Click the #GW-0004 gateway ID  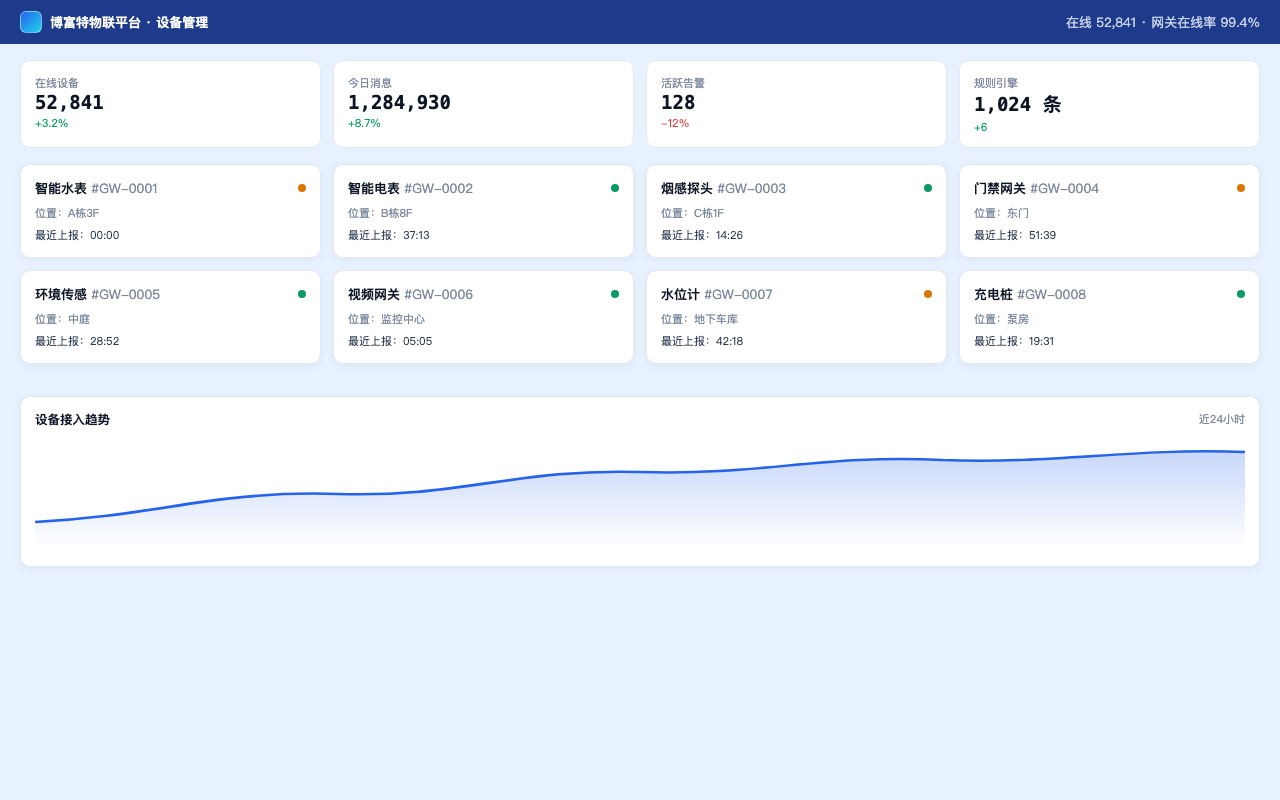pyautogui.click(x=1064, y=188)
